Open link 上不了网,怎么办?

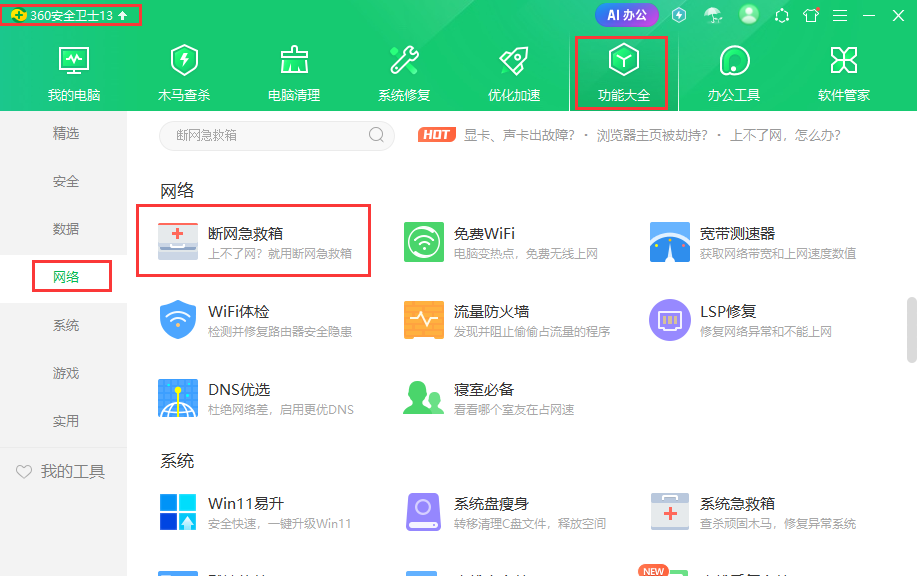coord(785,136)
